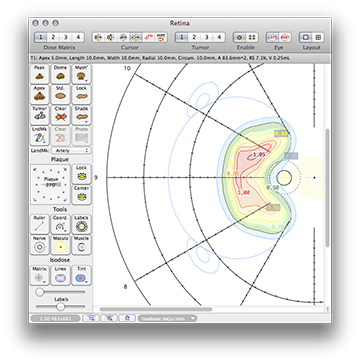This screenshot has width=360, height=363.
Task: Adjust the Labels slider
Action: pyautogui.click(x=60, y=306)
